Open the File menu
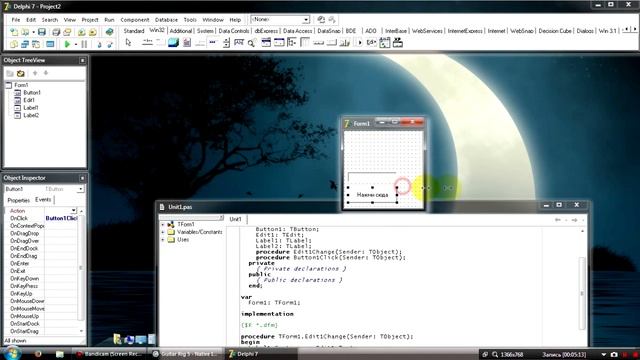Viewport: 640px width, 360px height. click(x=16, y=20)
